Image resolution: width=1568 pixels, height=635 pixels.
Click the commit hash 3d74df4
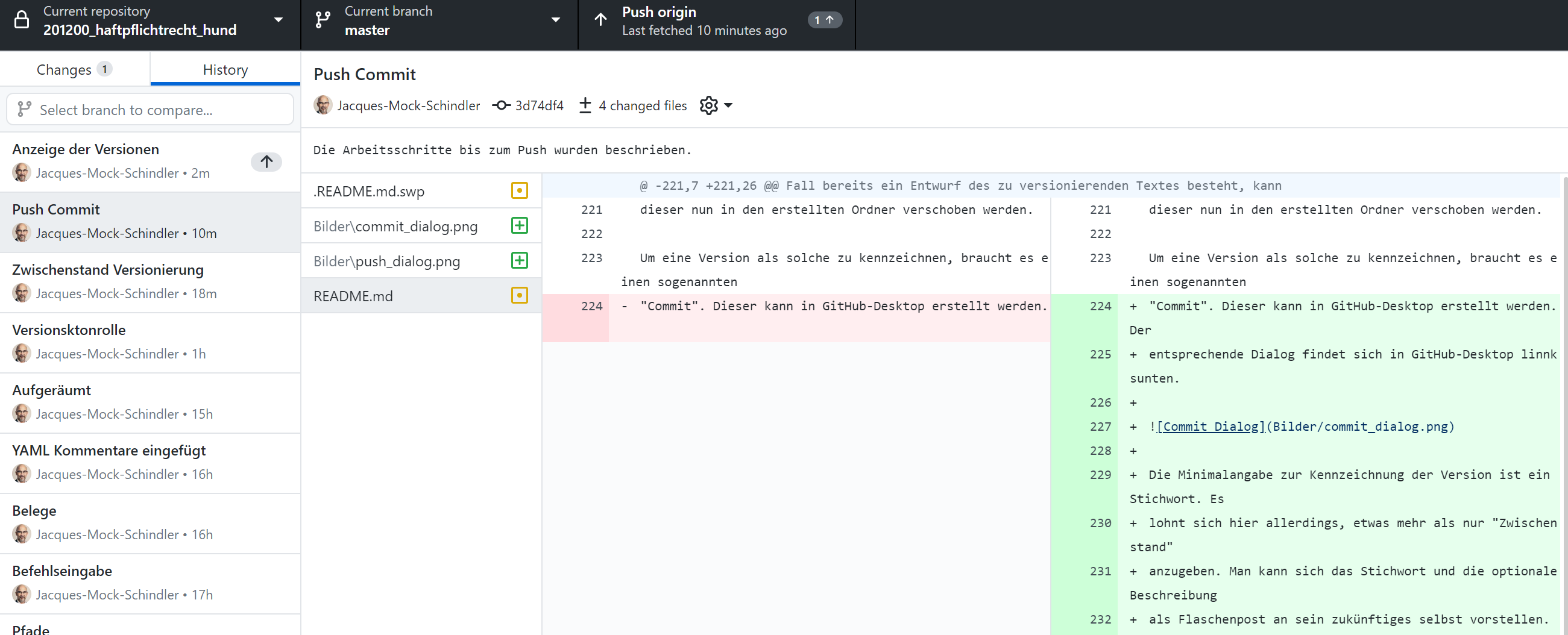(x=540, y=105)
